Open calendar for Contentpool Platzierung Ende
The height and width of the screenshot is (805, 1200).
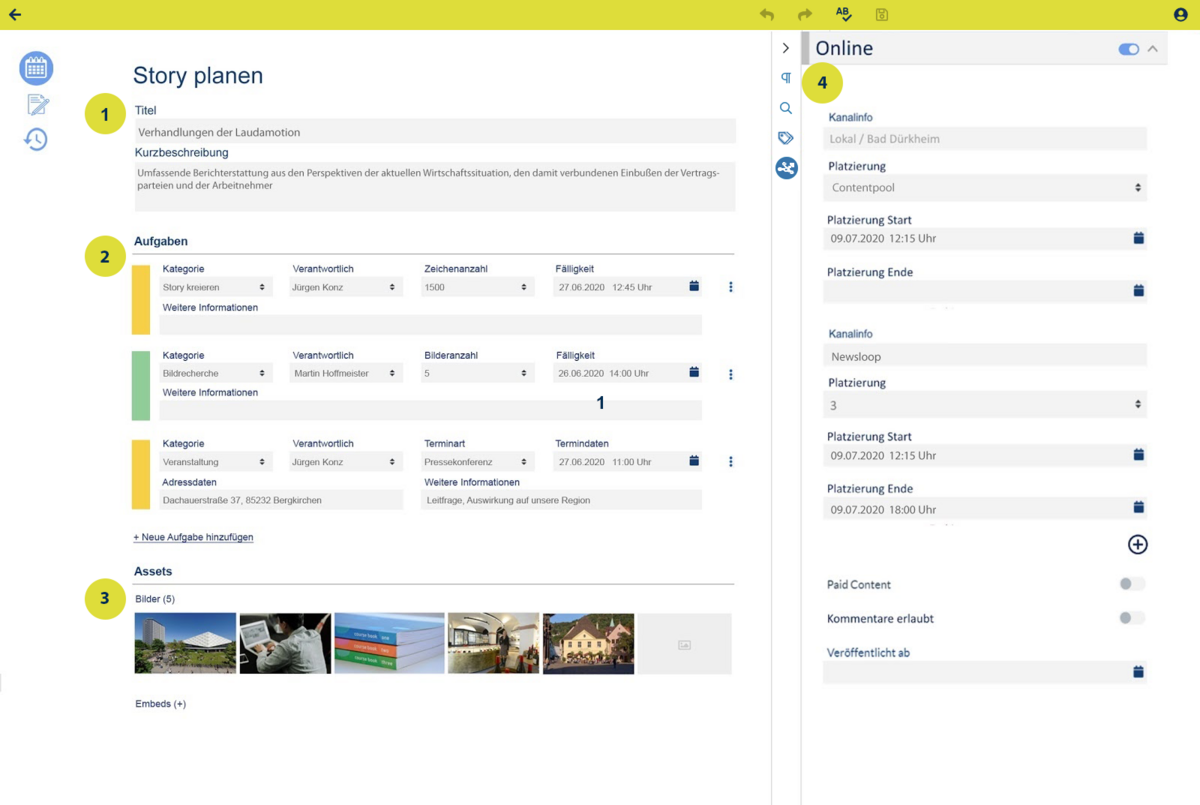click(x=1138, y=291)
